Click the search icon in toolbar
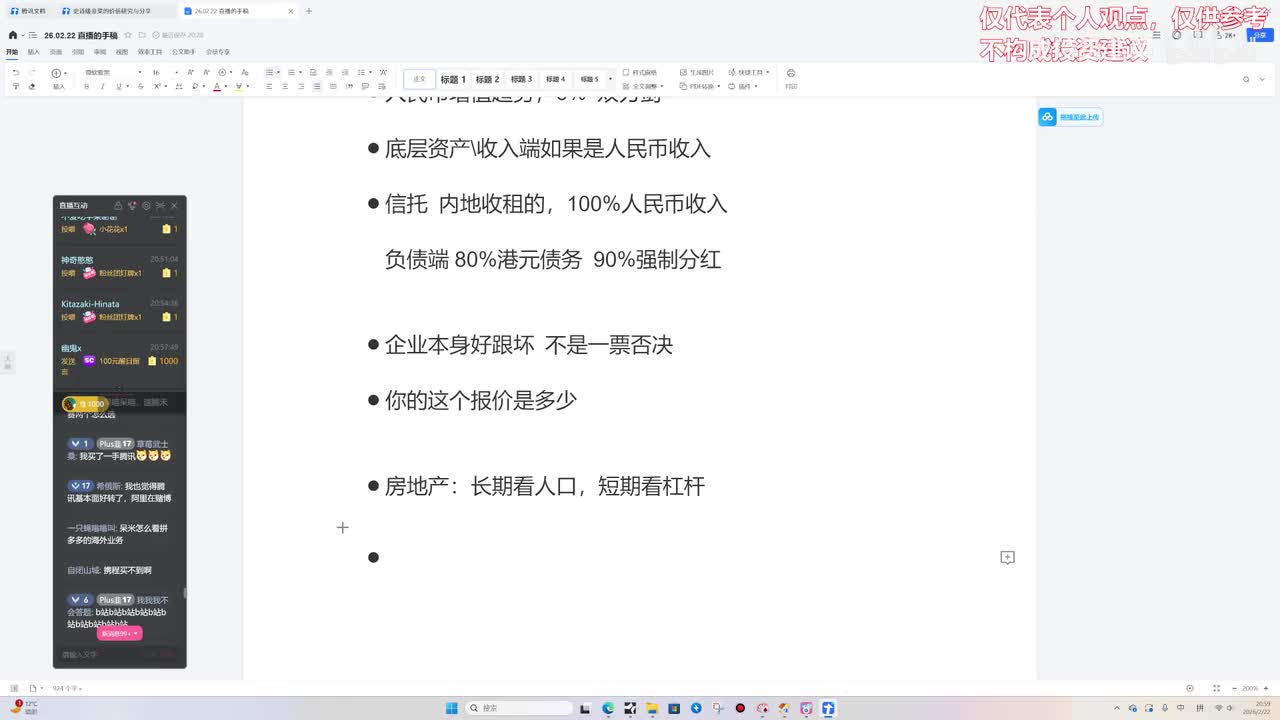 click(1246, 79)
